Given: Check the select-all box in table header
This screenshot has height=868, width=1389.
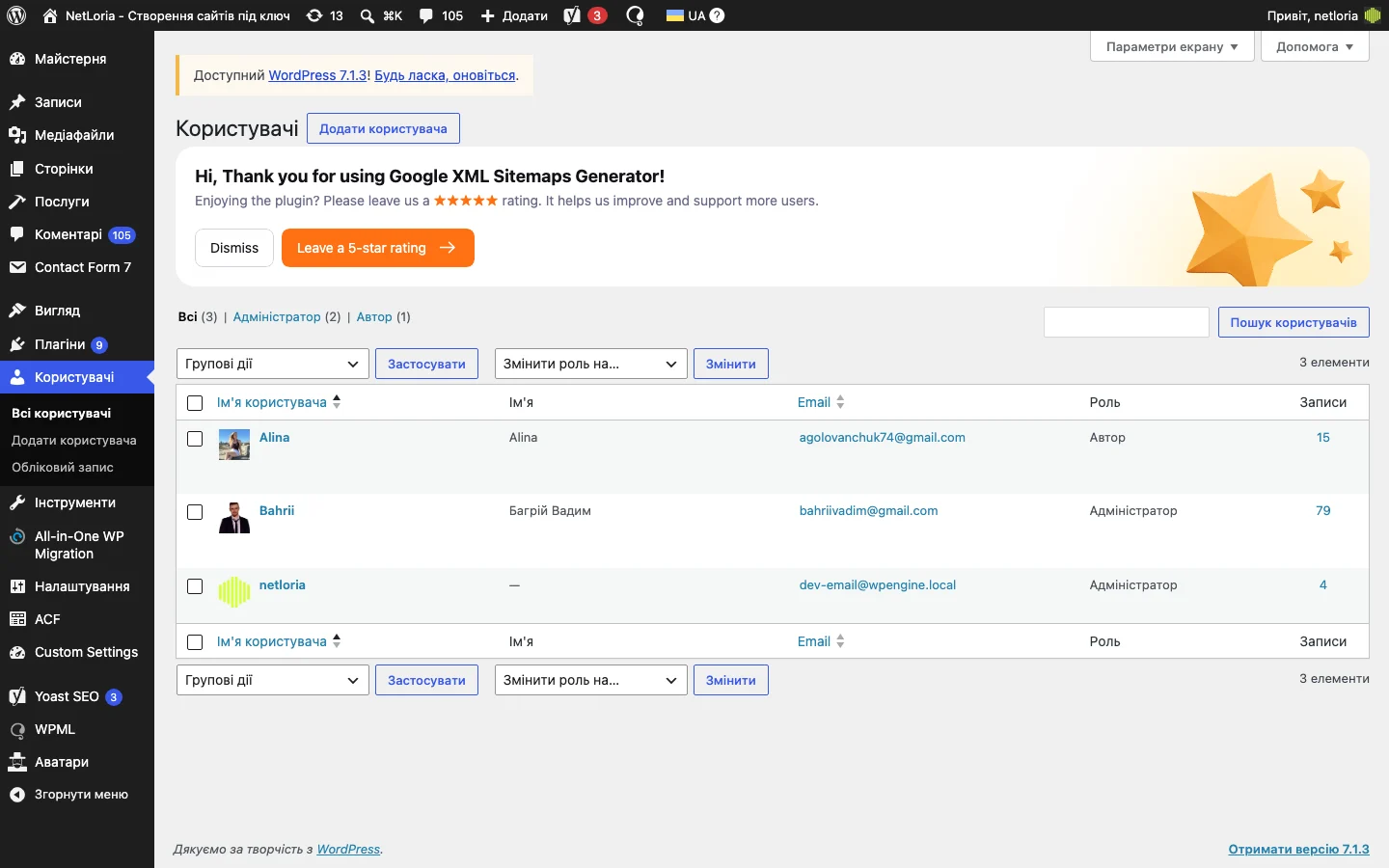Looking at the screenshot, I should pos(195,403).
